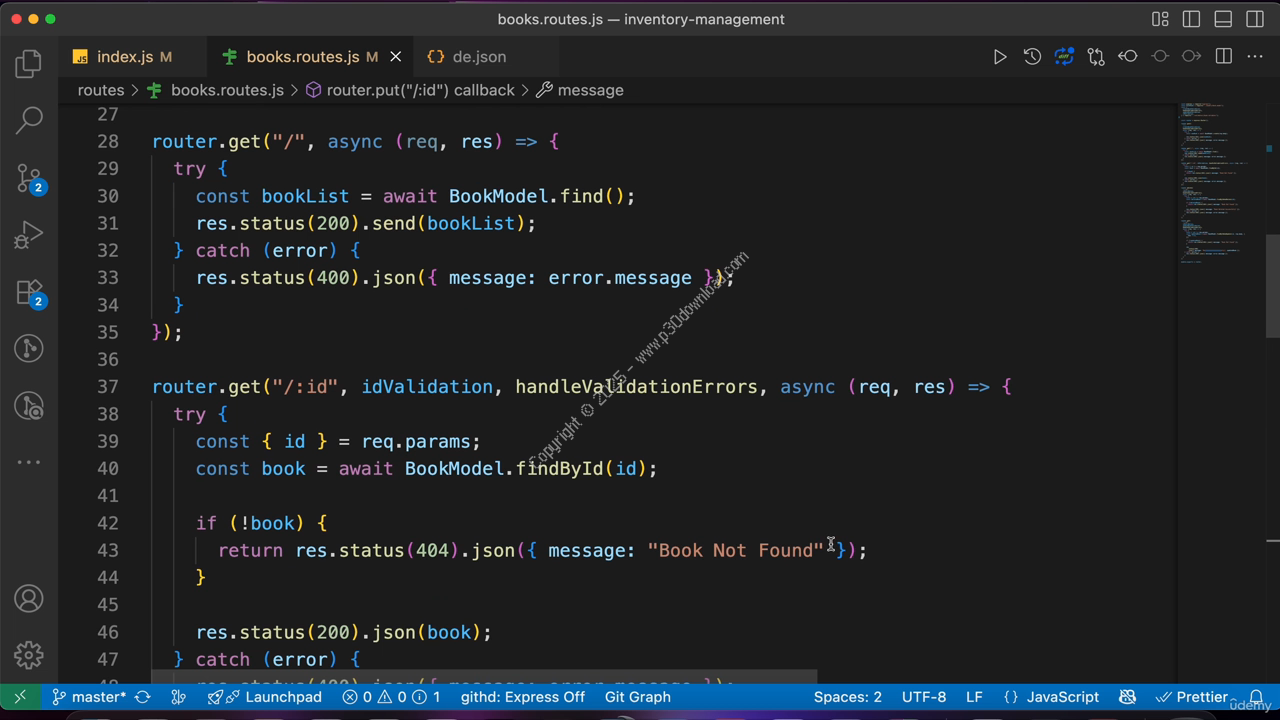This screenshot has width=1280, height=720.
Task: Switch to the index.js tab
Action: (125, 57)
